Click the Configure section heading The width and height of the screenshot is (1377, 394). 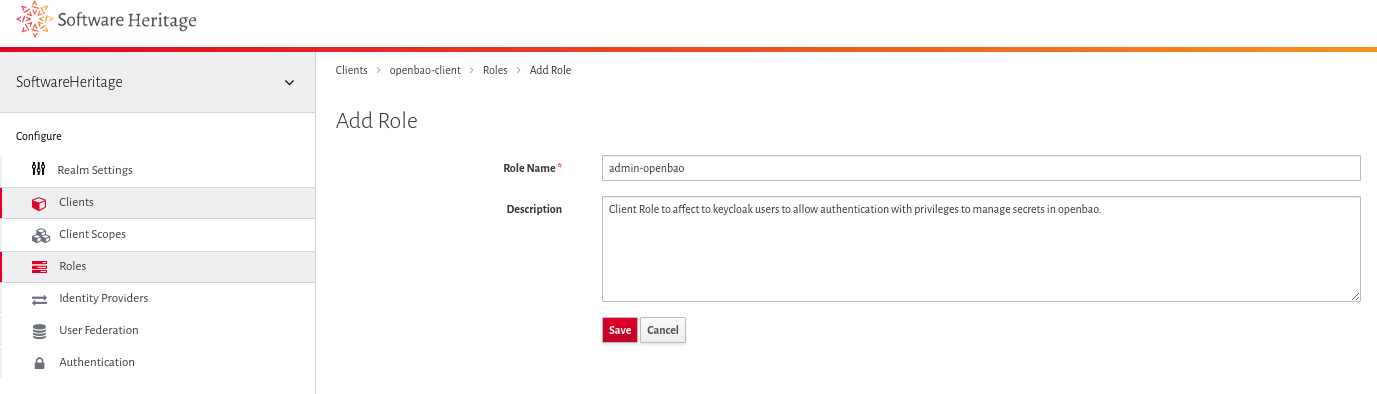coord(39,136)
